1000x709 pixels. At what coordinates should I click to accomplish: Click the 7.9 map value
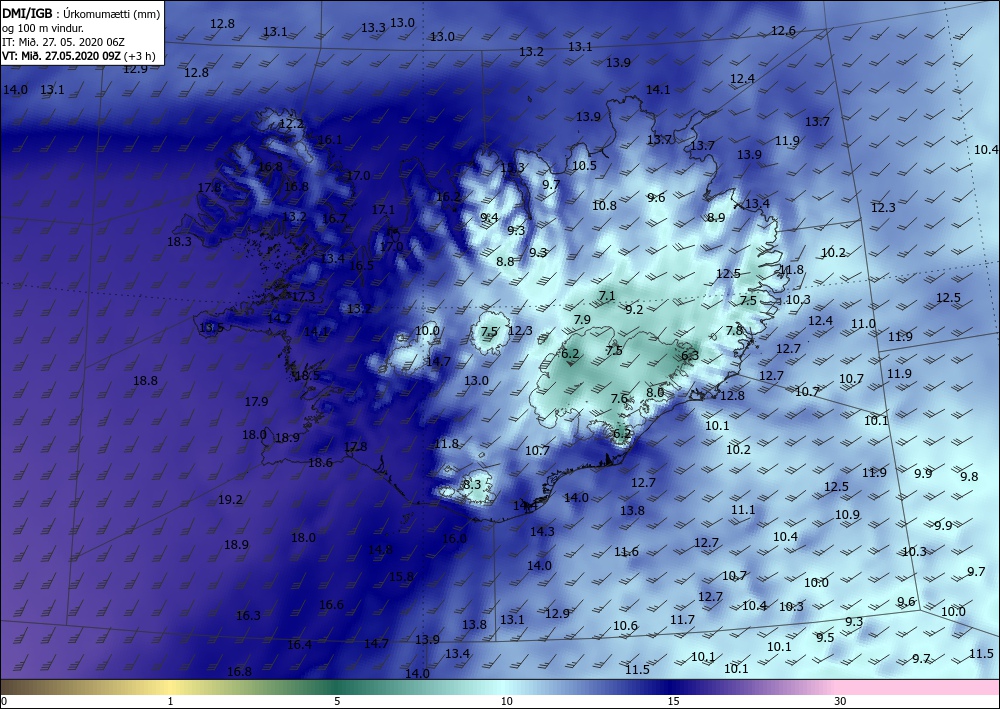[582, 319]
